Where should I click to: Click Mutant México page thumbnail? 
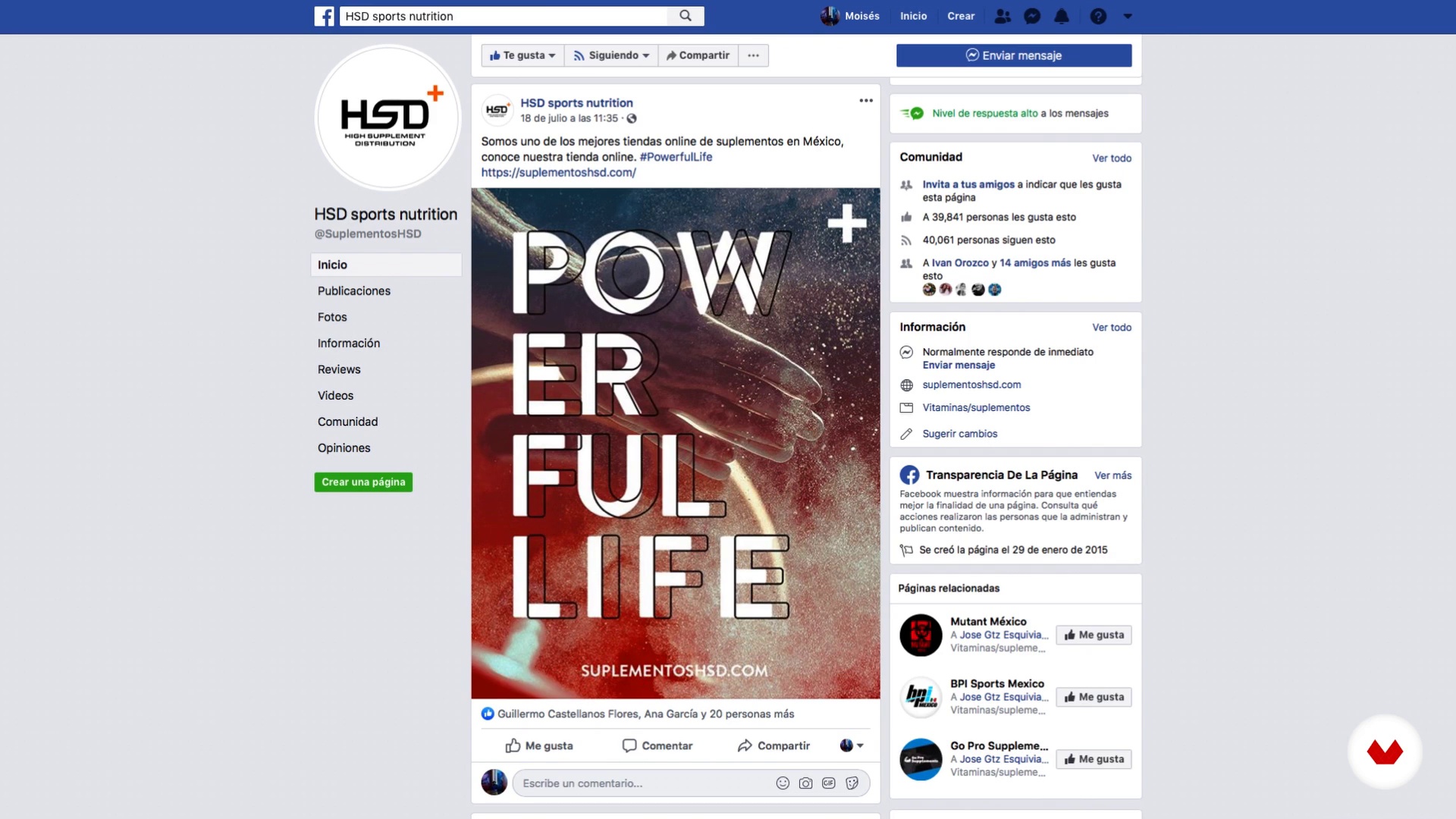(x=921, y=635)
